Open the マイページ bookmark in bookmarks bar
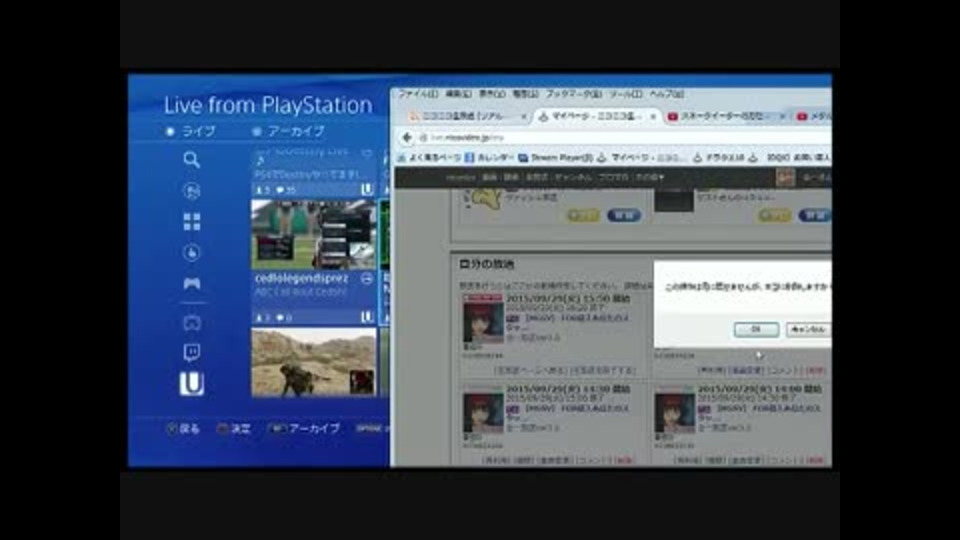 point(642,158)
